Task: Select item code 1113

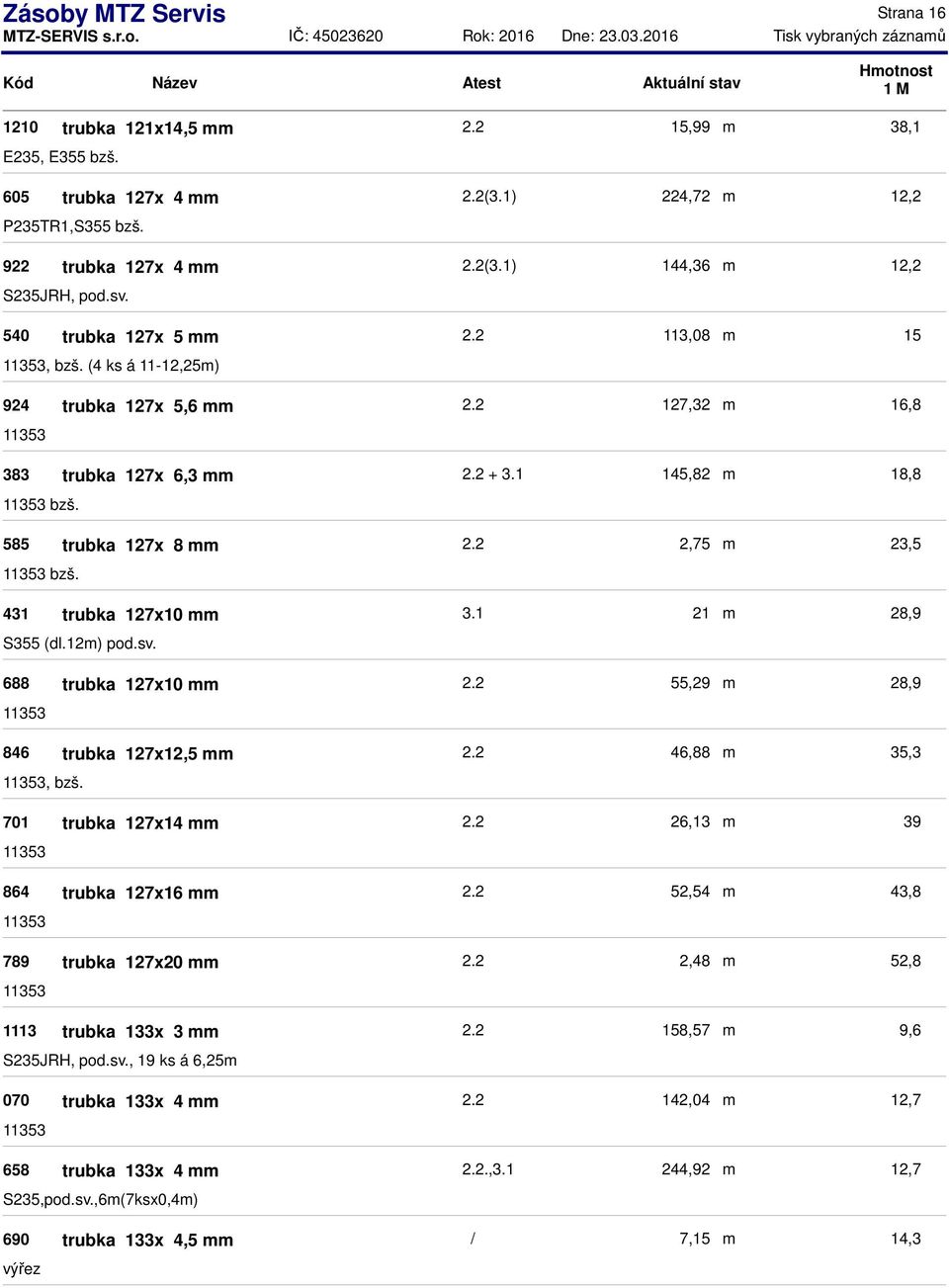Action: tap(20, 1031)
